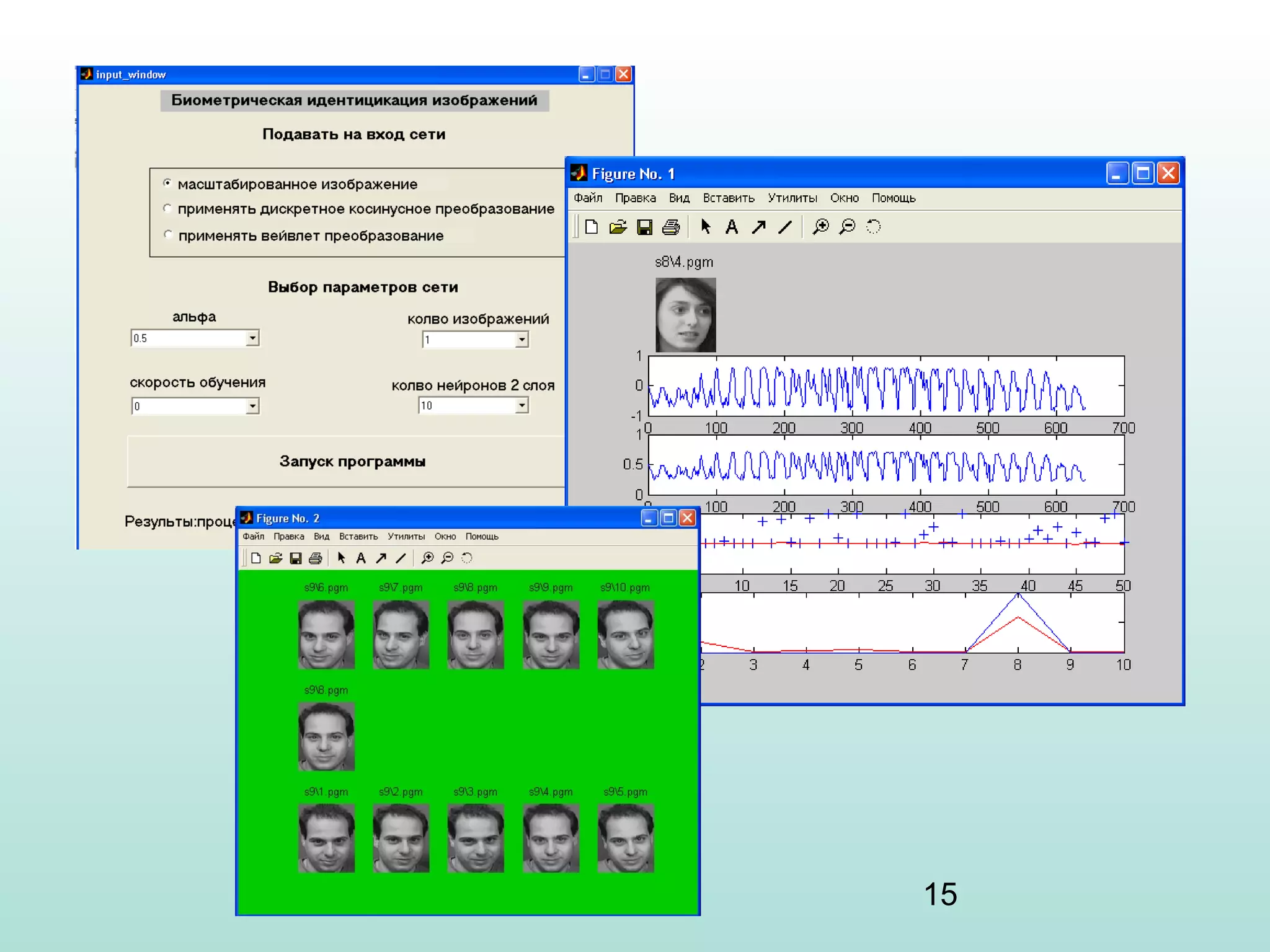The width and height of the screenshot is (1270, 952).
Task: Click Save icon in Figure No. 1 toolbar
Action: (x=644, y=227)
